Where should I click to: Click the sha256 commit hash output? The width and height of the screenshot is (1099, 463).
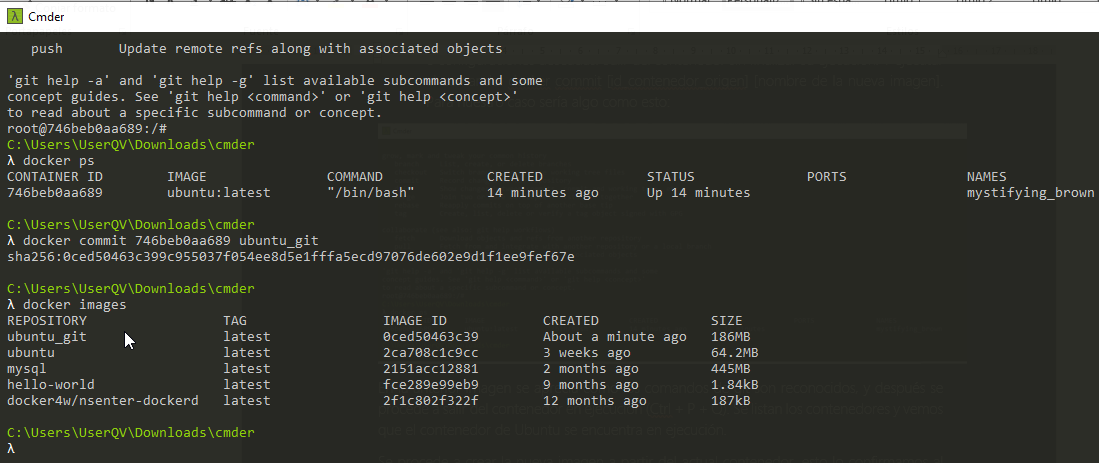(291, 257)
